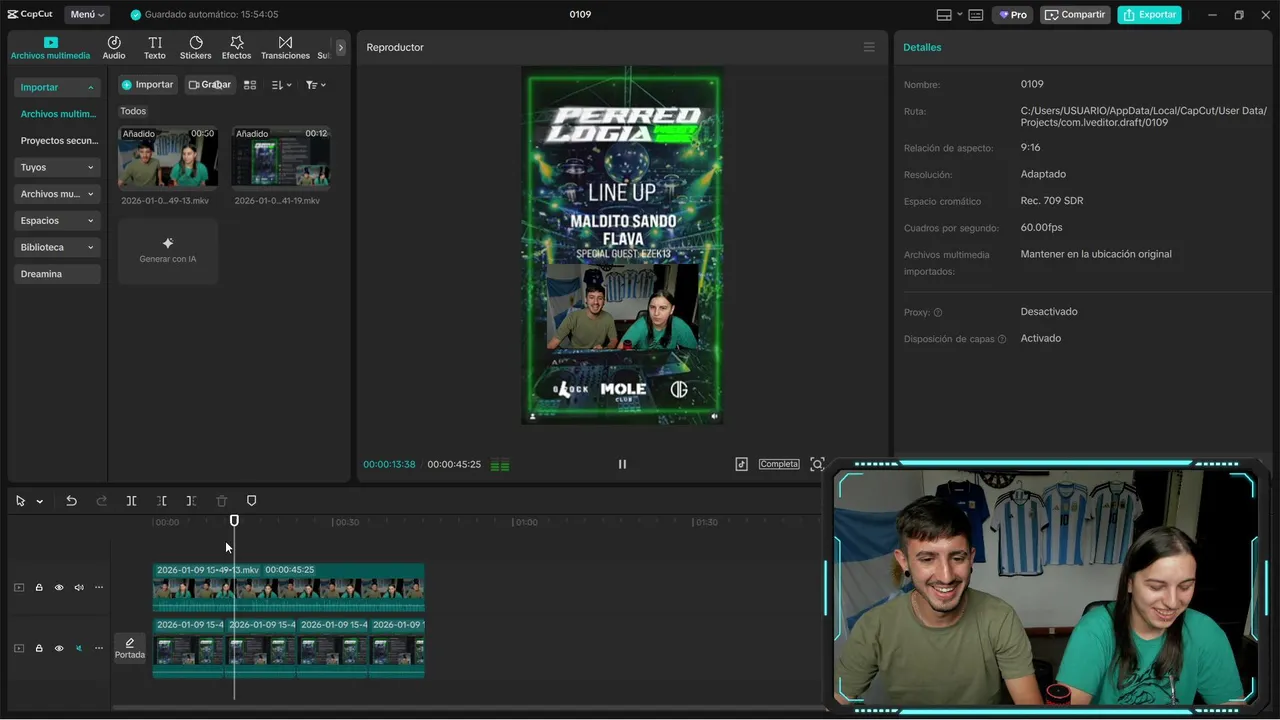Screen dimensions: 1280x720
Task: Click the trash delete icon
Action: (222, 501)
